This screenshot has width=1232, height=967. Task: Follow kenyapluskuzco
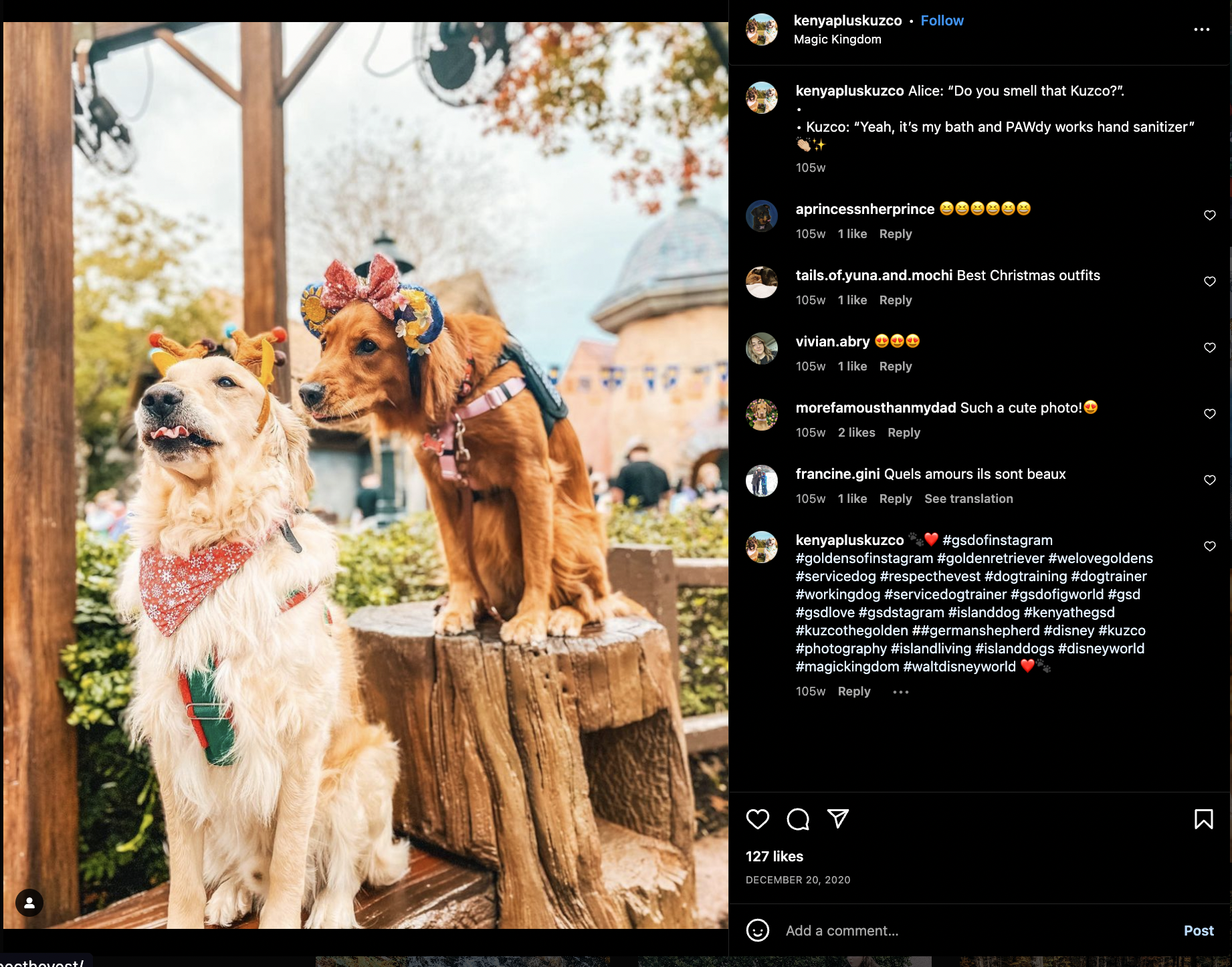(942, 21)
